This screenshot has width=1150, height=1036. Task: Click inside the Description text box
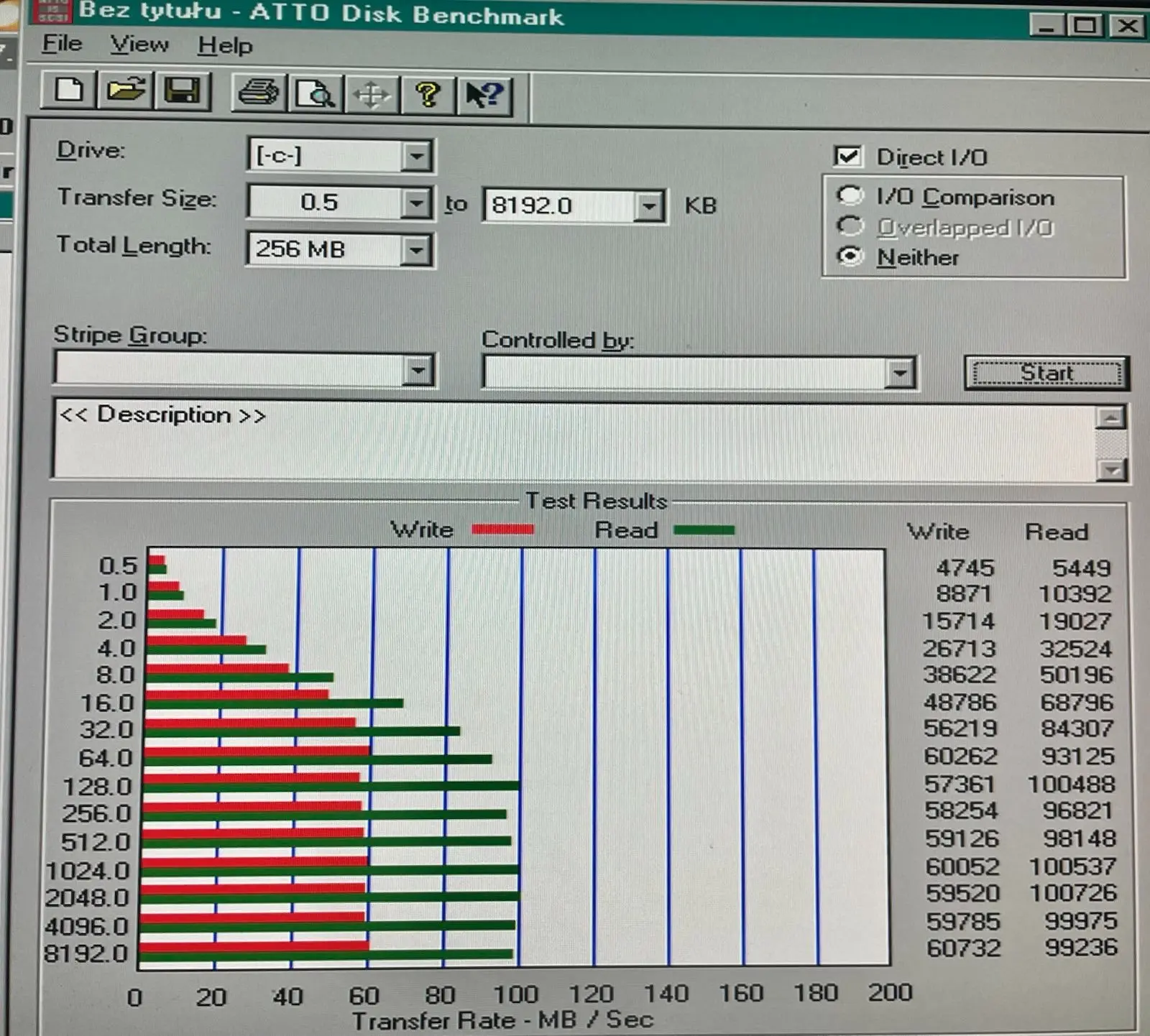click(x=575, y=440)
